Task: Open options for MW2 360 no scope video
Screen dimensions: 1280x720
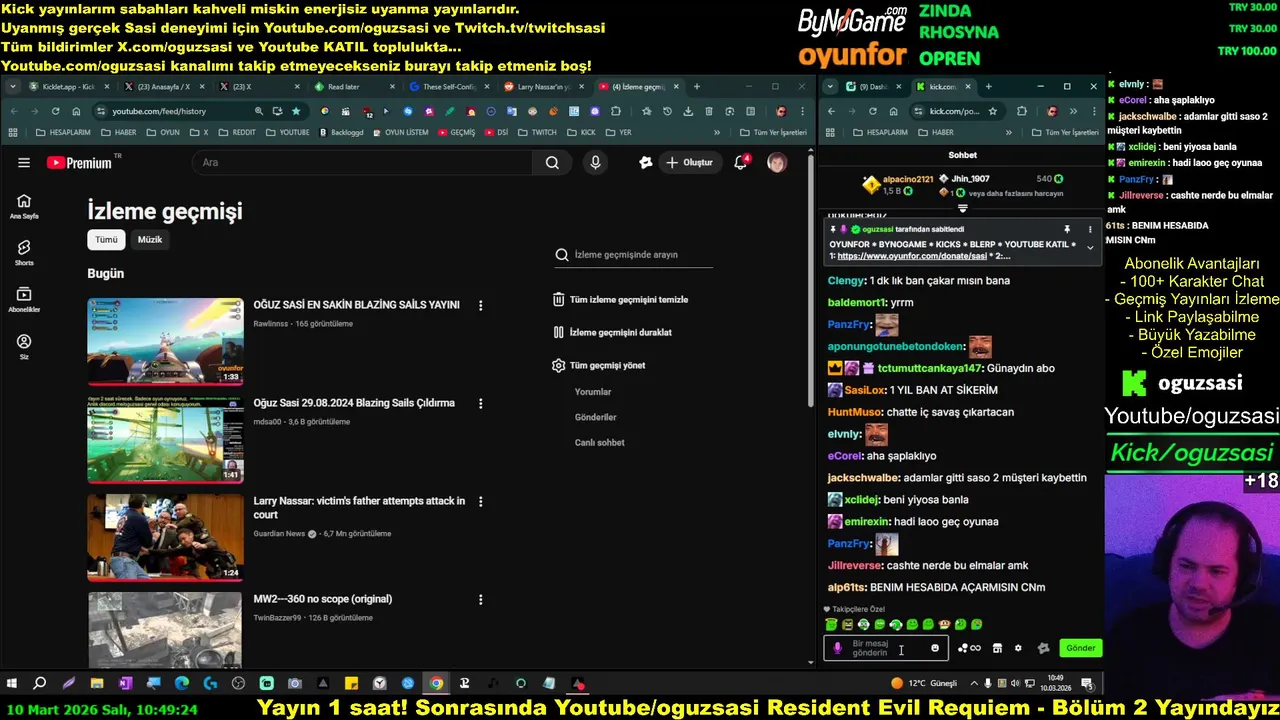Action: [481, 600]
